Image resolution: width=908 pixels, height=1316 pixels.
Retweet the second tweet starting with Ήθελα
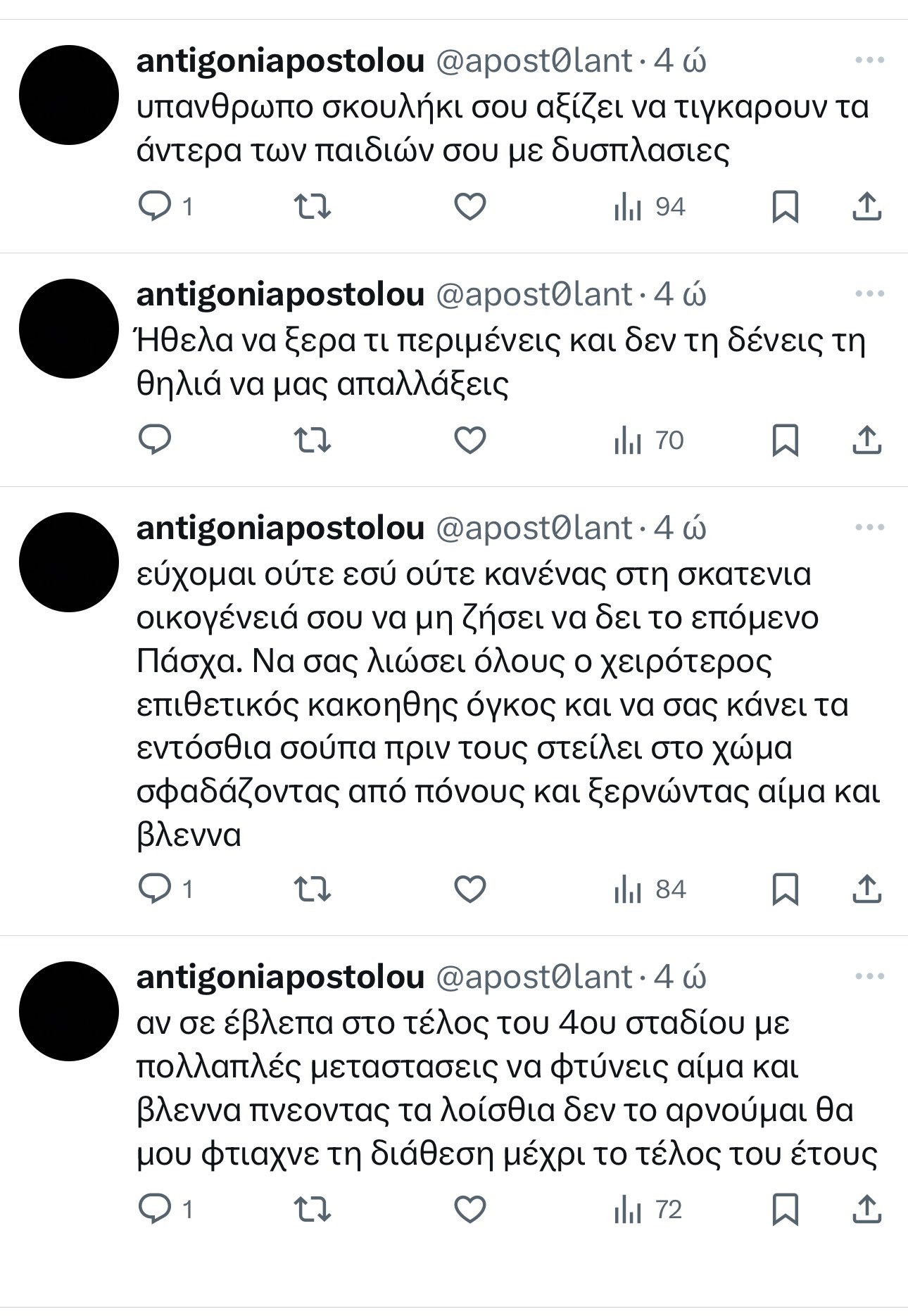tap(312, 441)
